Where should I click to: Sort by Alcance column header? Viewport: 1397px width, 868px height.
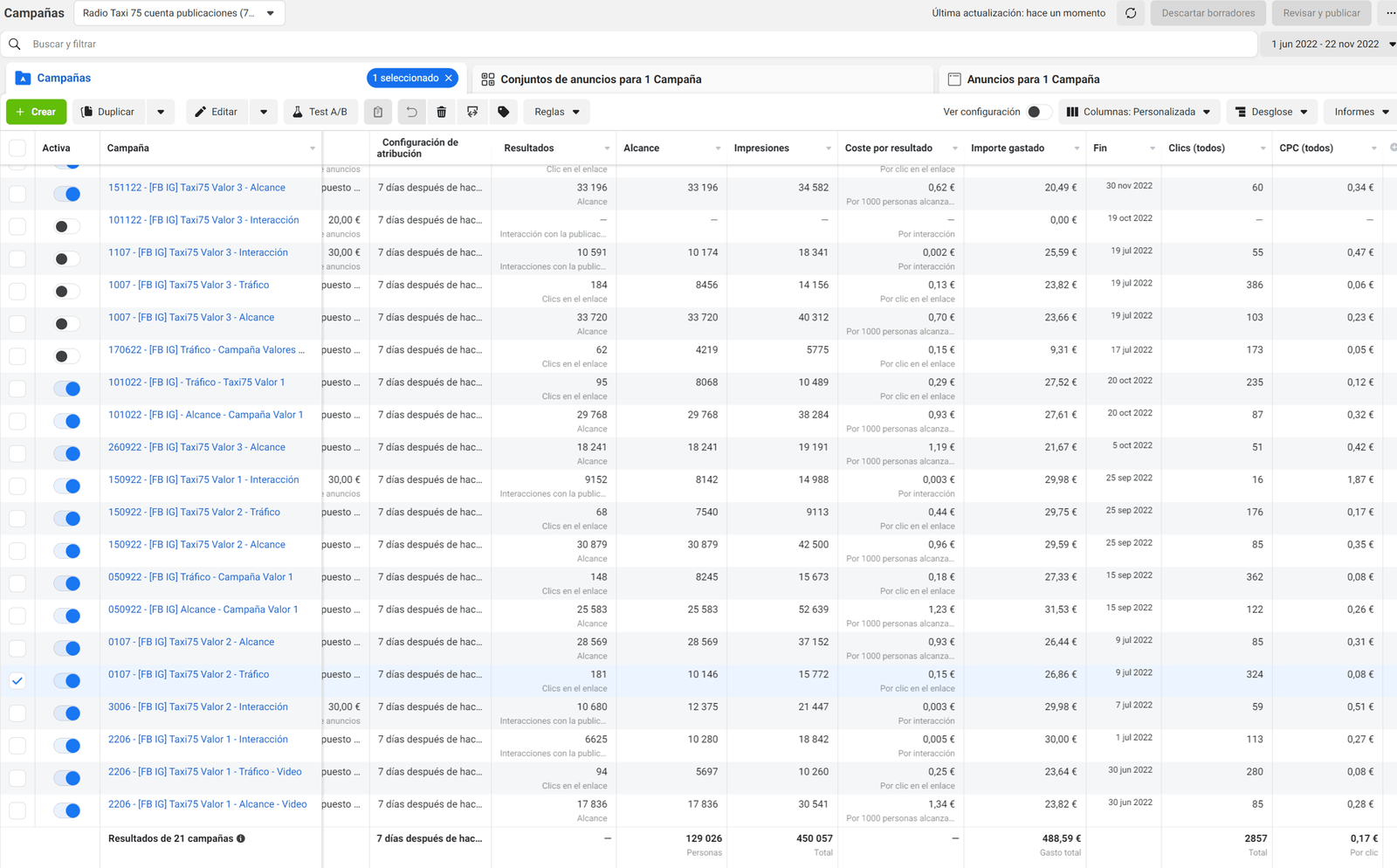(x=642, y=148)
